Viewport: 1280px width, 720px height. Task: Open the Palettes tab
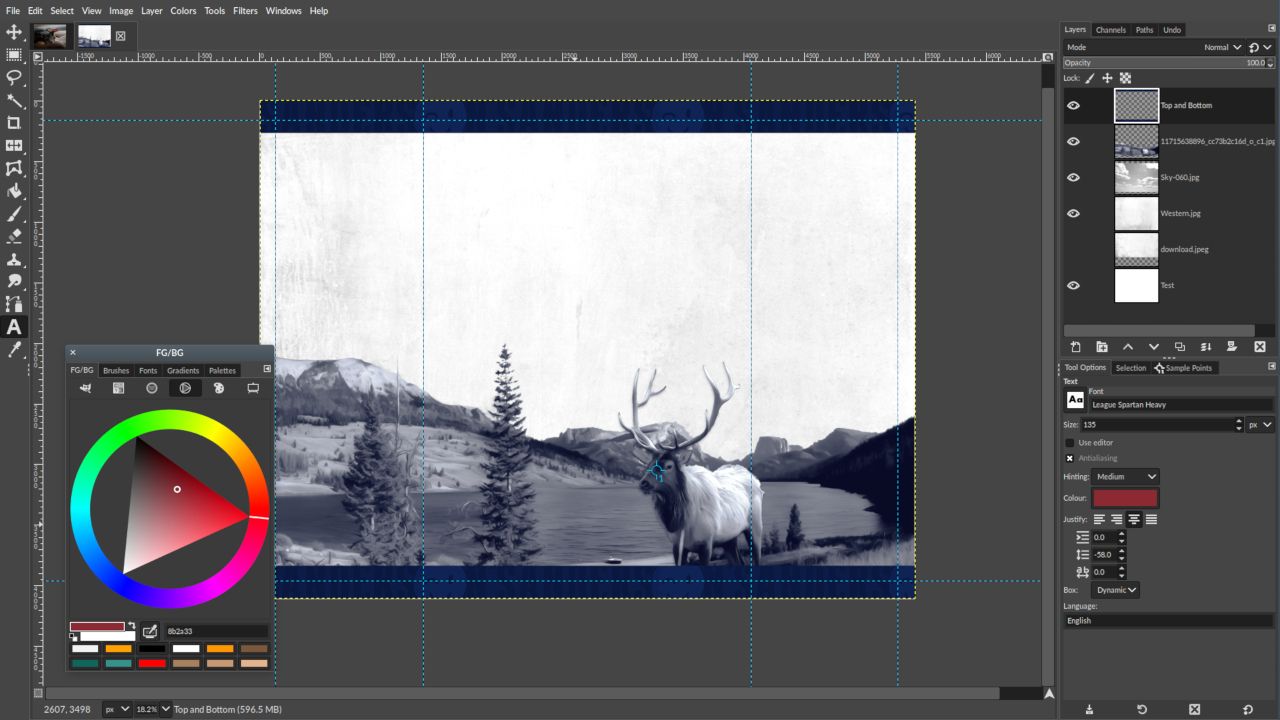222,370
